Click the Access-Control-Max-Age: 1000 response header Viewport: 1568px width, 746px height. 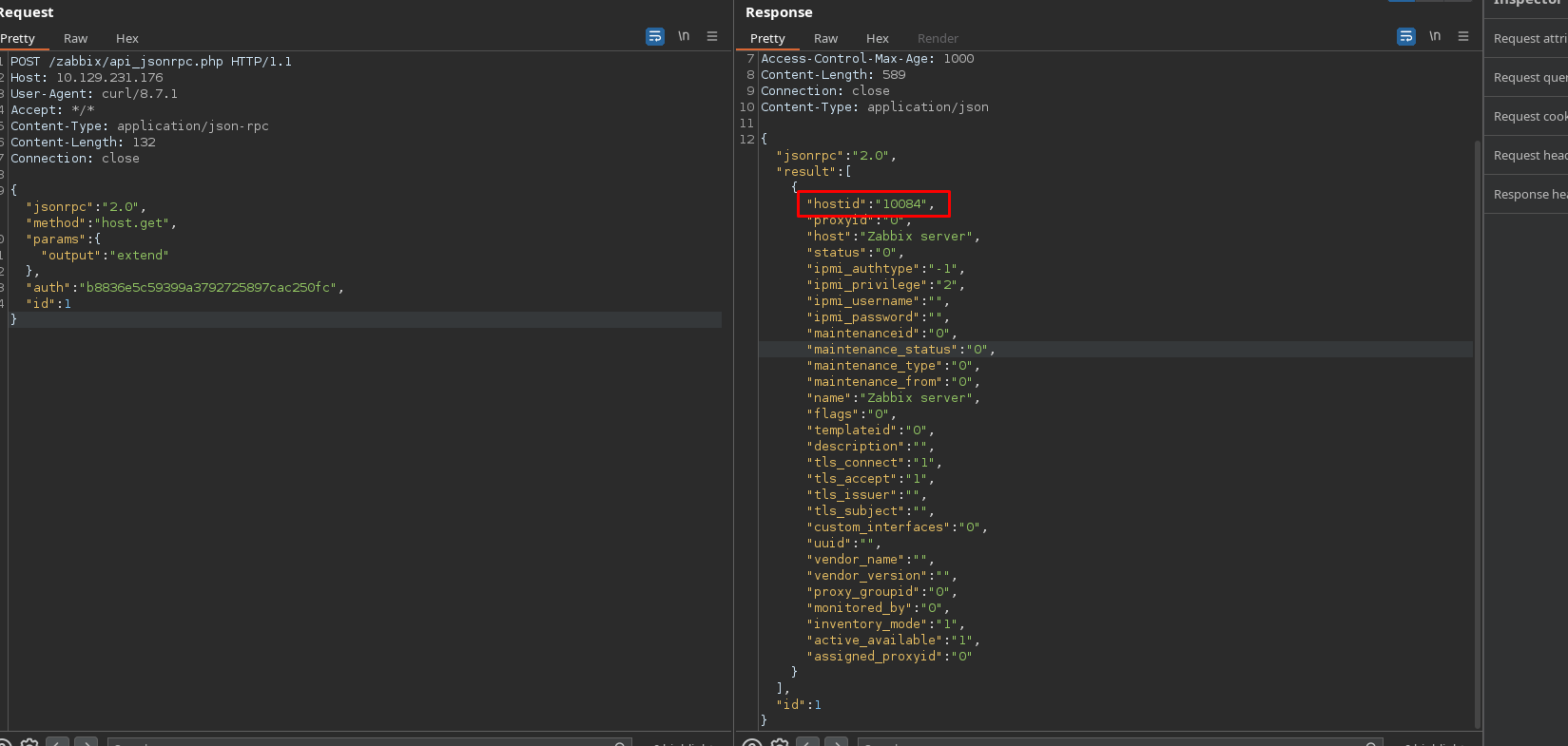click(867, 58)
